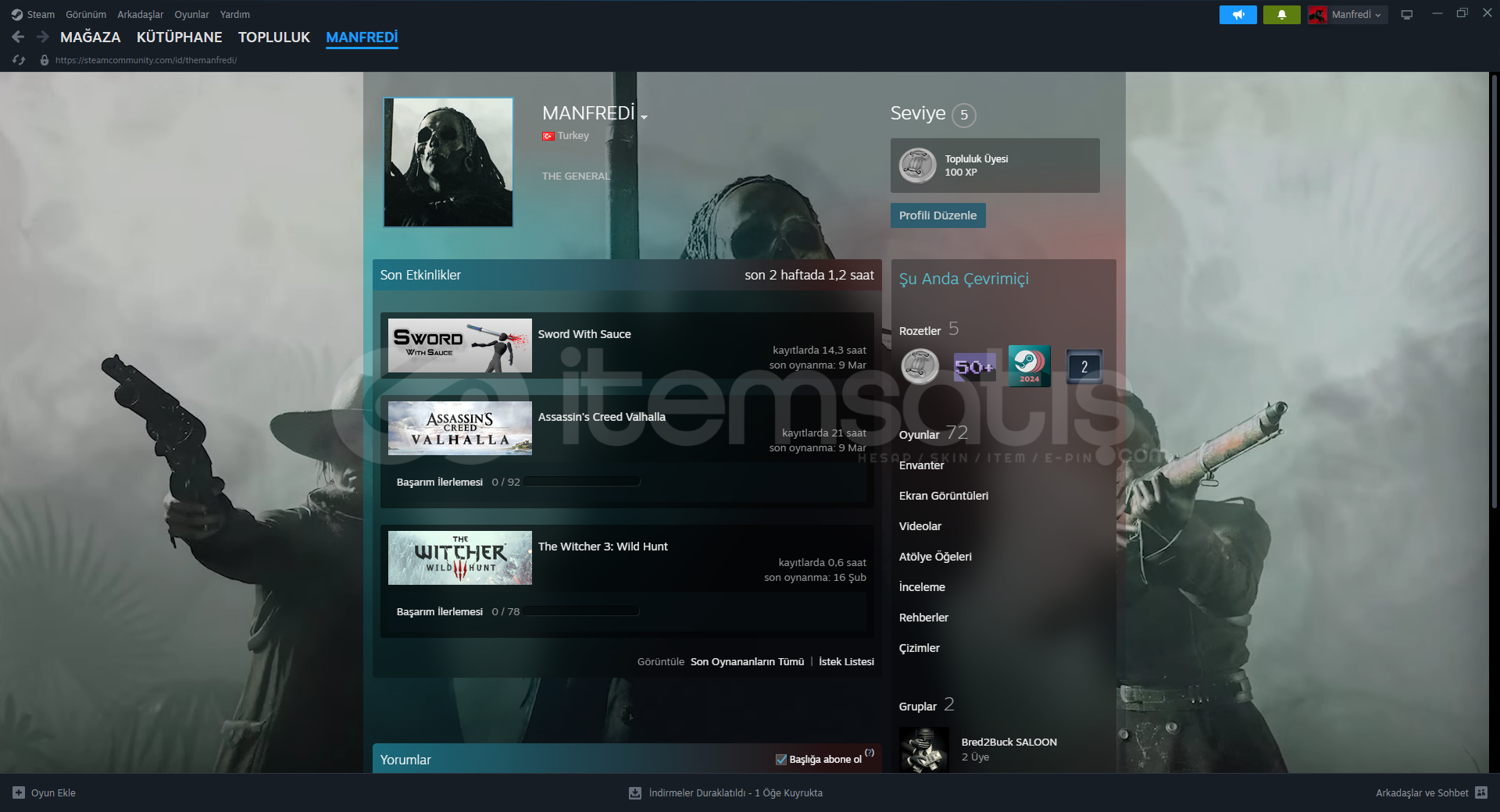Click Sword With Sauce title text
The width and height of the screenshot is (1500, 812).
click(x=584, y=334)
